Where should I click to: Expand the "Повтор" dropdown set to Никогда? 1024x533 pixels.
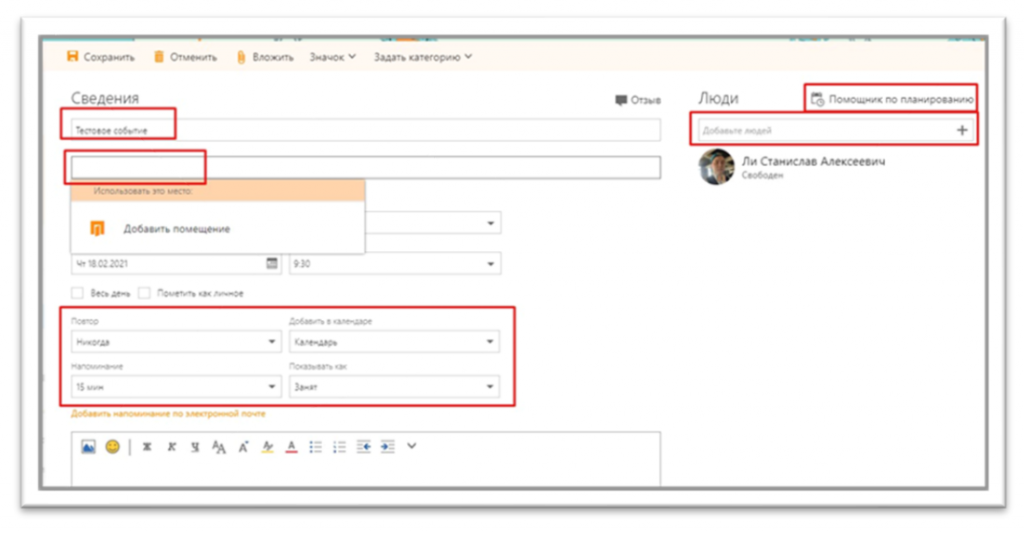pyautogui.click(x=176, y=342)
